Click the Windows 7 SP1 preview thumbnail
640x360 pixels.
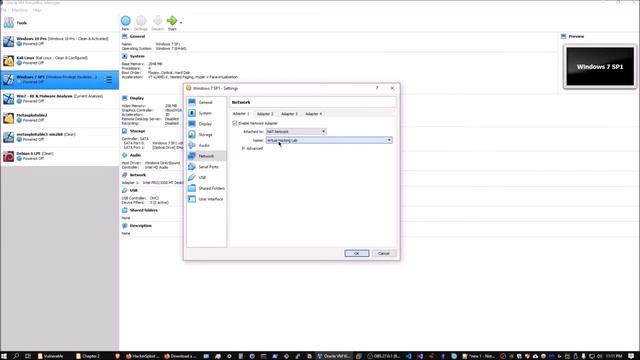click(600, 67)
